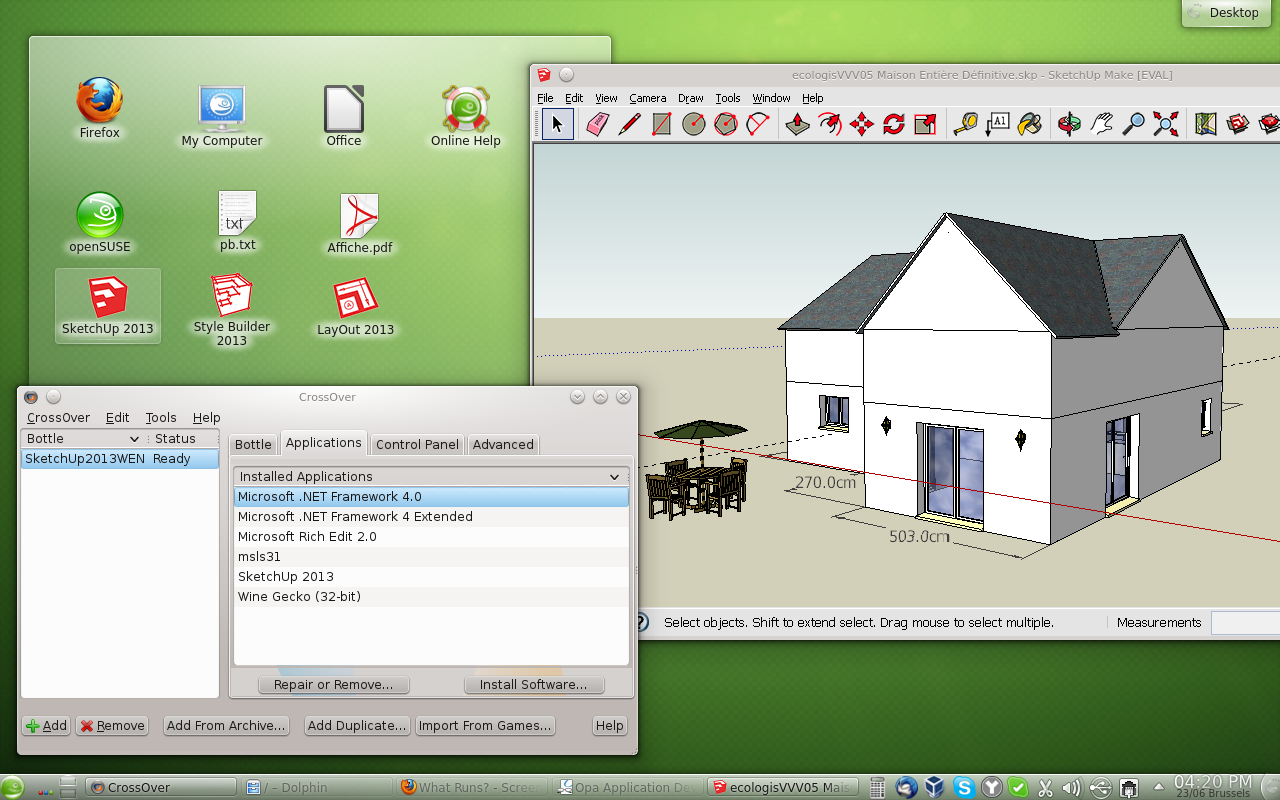
Task: Open the Paint Bucket tool
Action: (1031, 124)
